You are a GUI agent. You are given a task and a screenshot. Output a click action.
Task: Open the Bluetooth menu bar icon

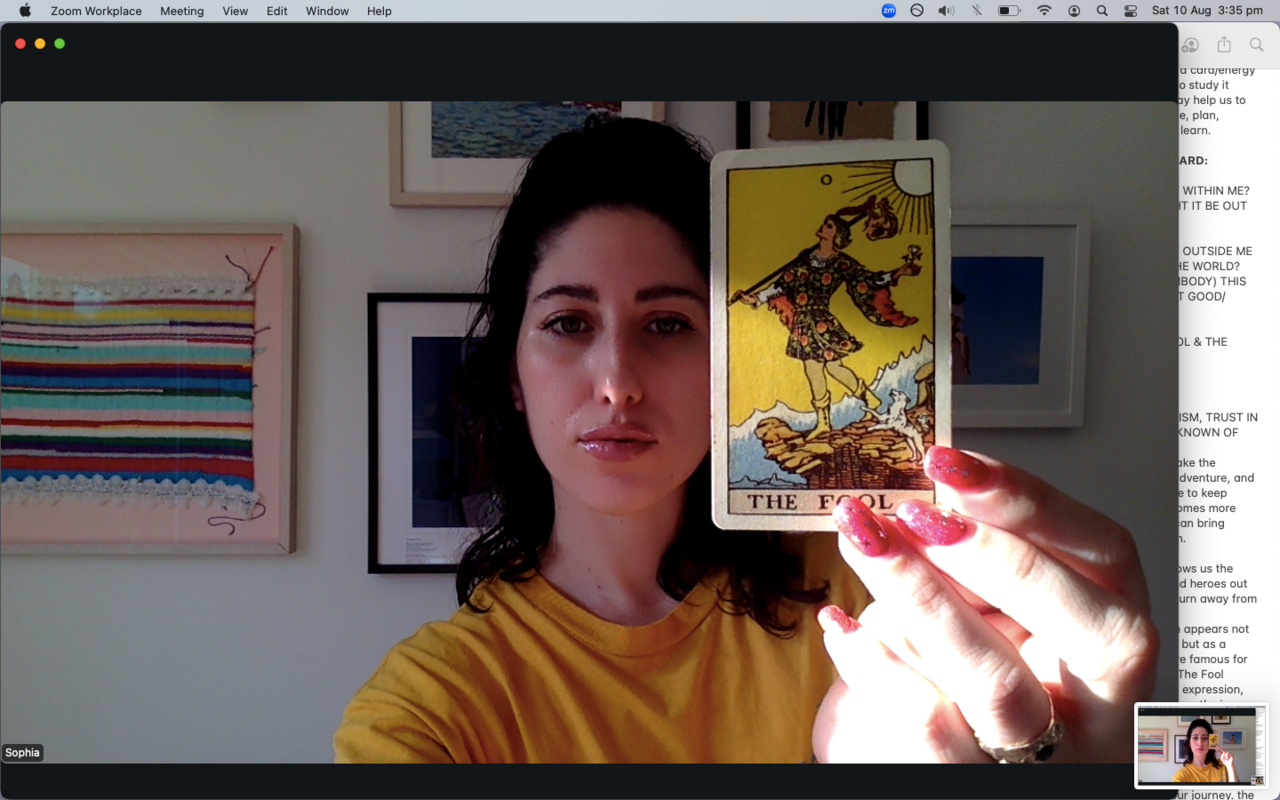point(977,11)
